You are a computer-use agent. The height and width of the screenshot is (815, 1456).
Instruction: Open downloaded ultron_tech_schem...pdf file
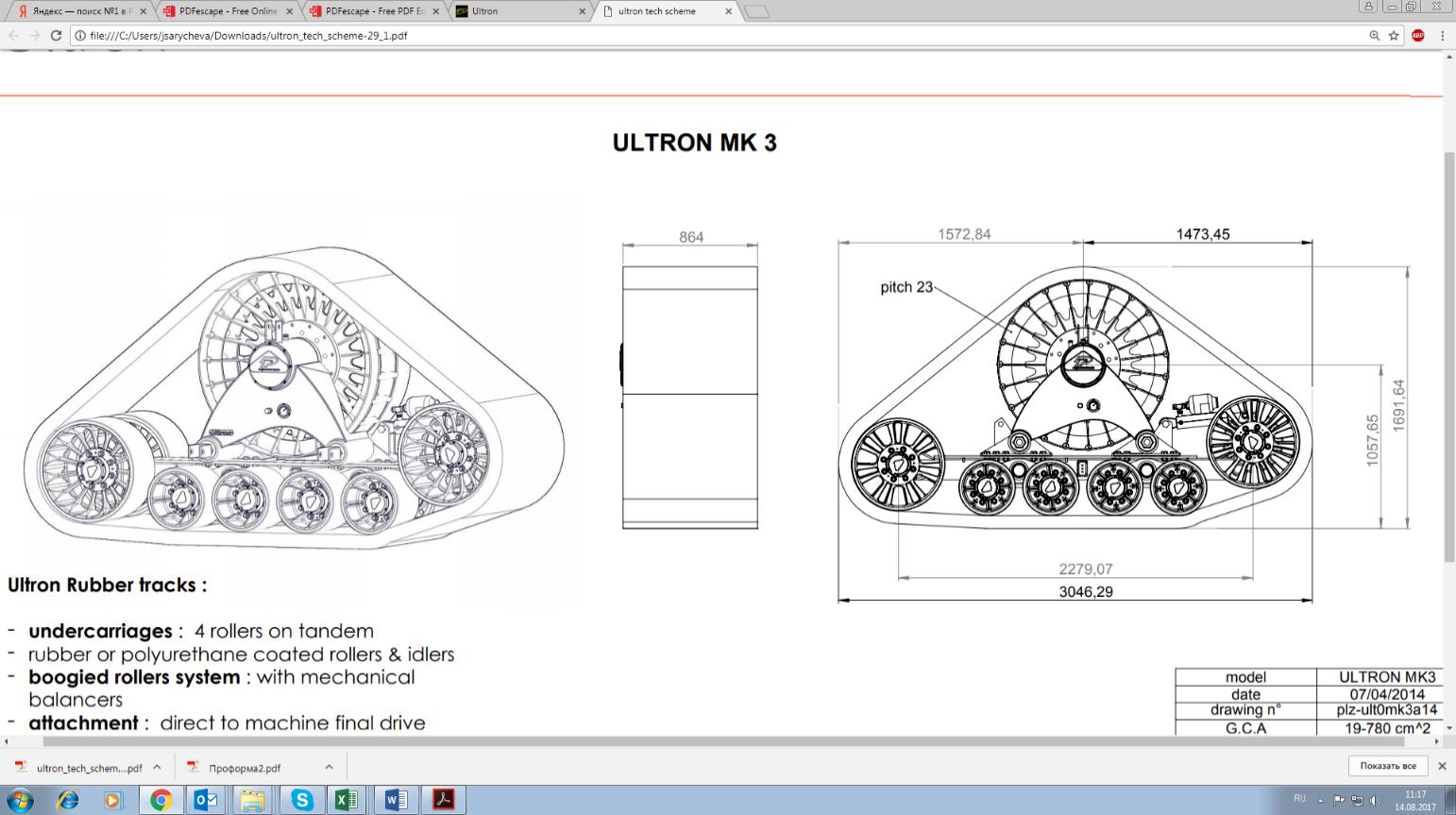click(x=80, y=768)
